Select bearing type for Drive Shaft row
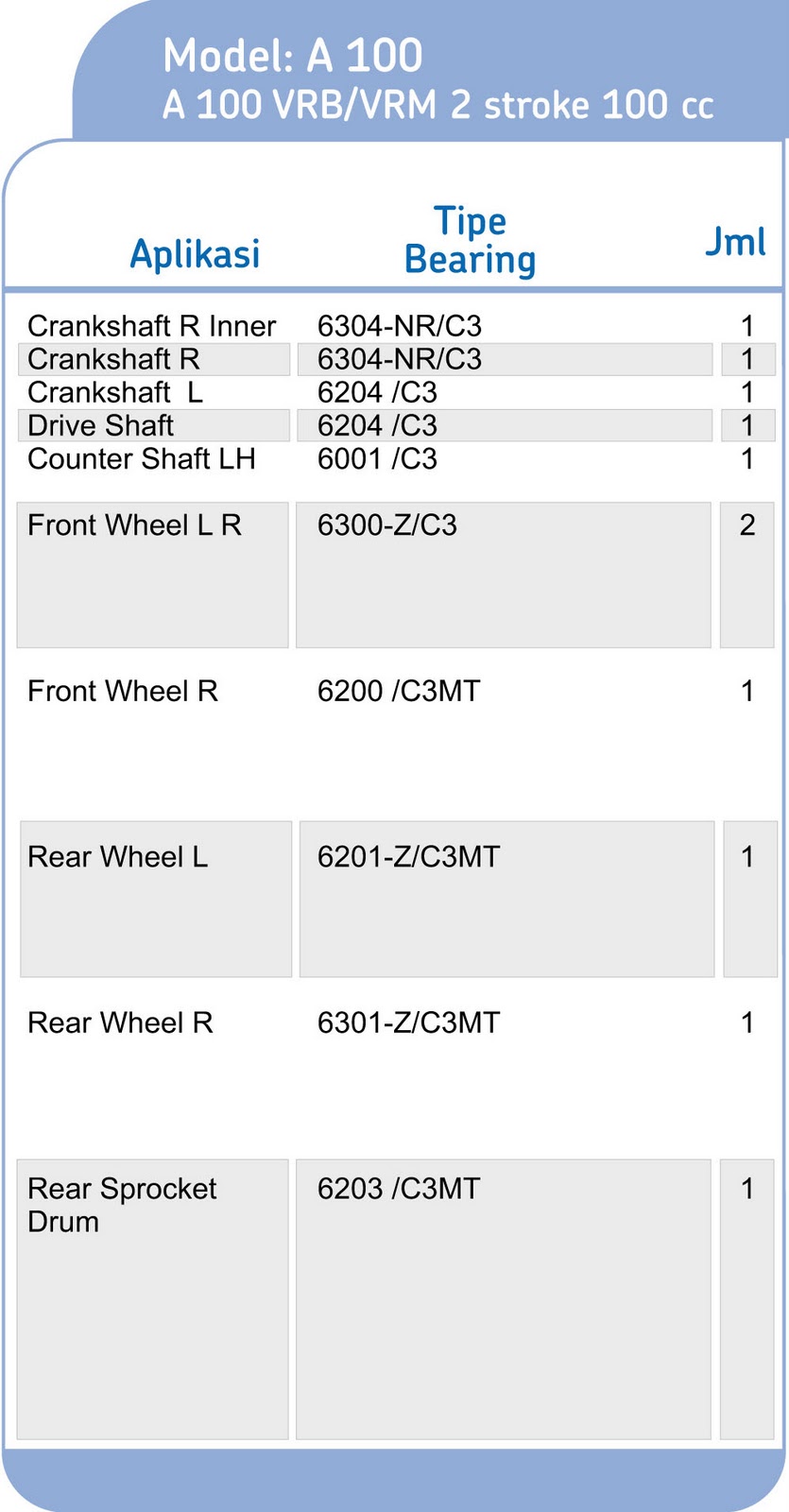 (377, 425)
